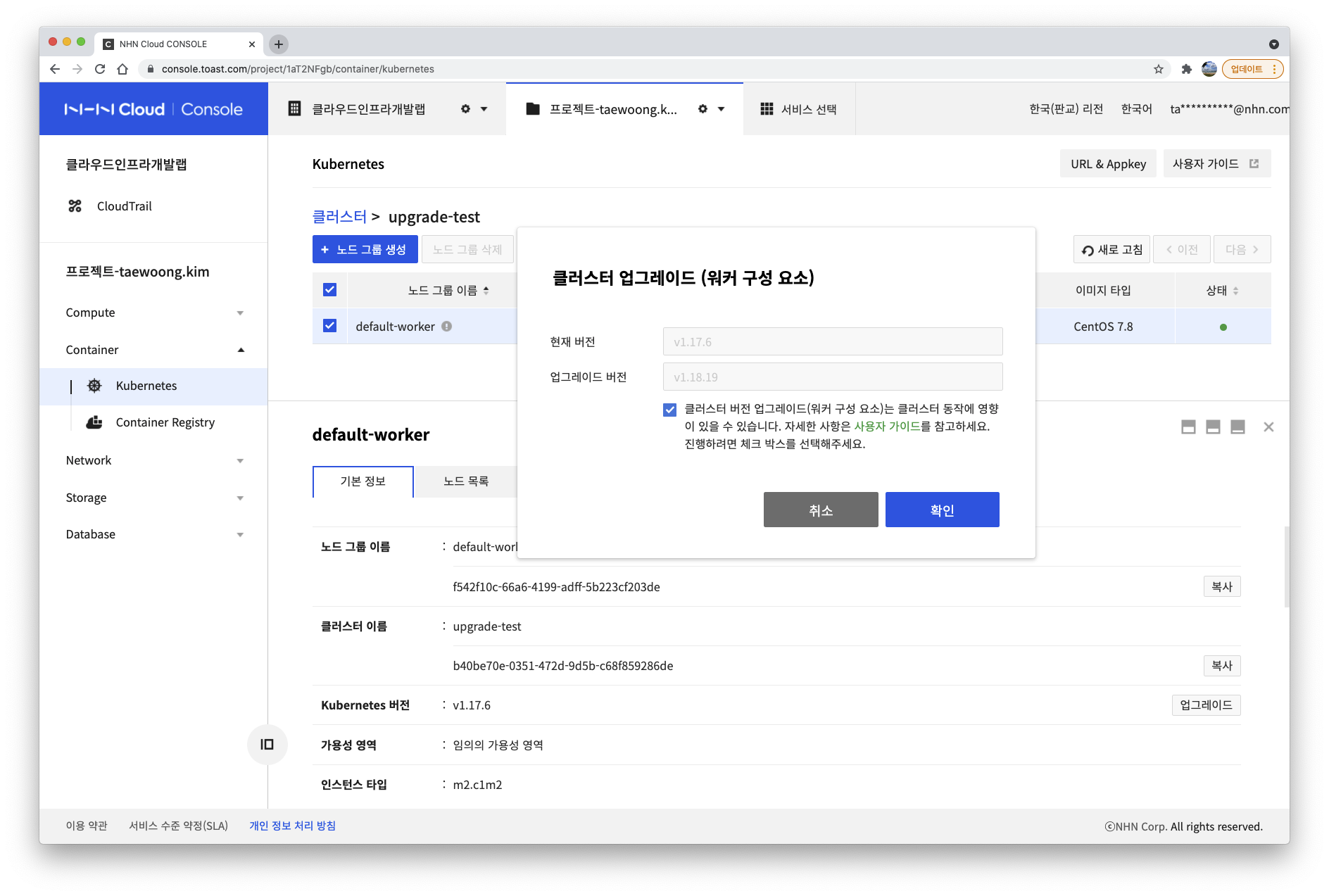Open the project dropdown arrow
The image size is (1329, 896).
coord(721,109)
